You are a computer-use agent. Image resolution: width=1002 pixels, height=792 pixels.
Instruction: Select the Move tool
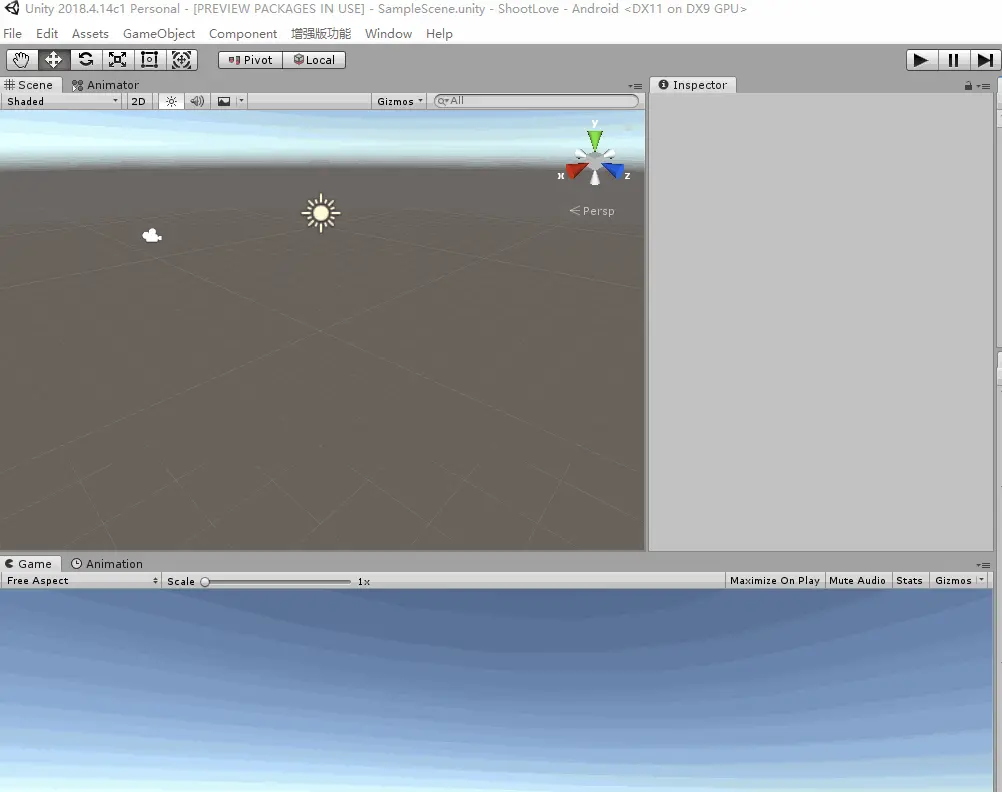coord(54,59)
